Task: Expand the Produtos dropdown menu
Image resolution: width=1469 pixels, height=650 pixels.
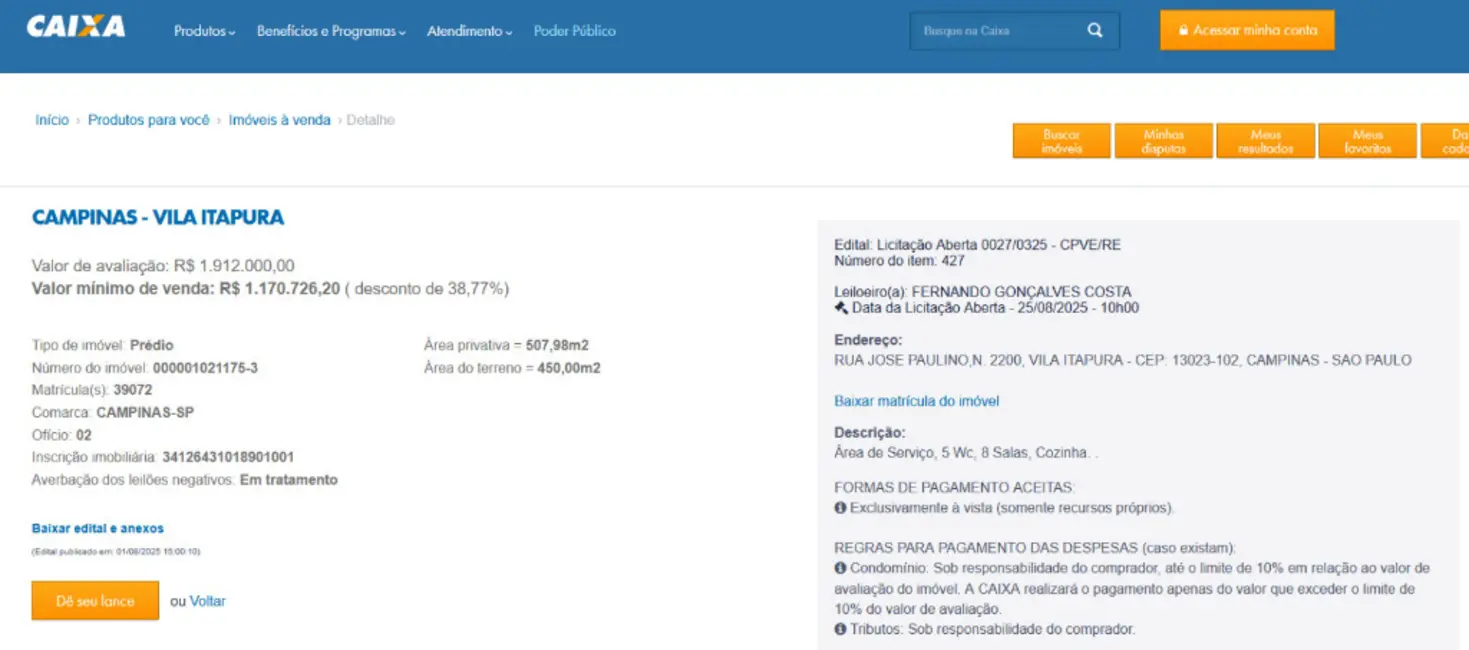Action: pyautogui.click(x=204, y=31)
